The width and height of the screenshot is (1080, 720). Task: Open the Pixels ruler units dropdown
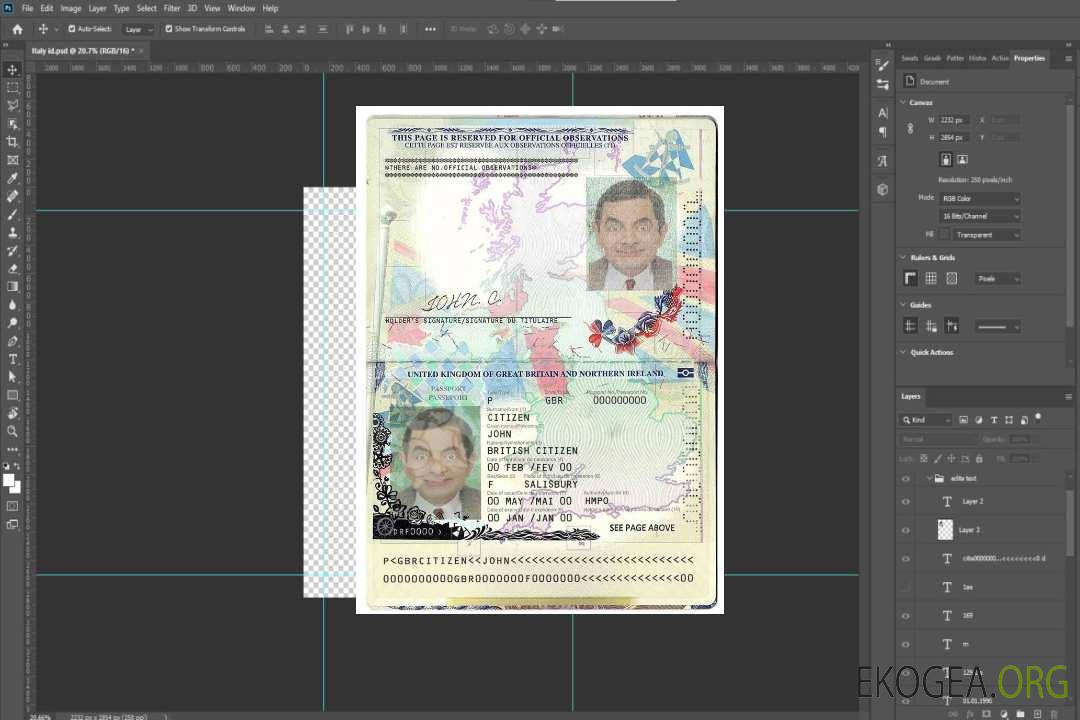998,278
